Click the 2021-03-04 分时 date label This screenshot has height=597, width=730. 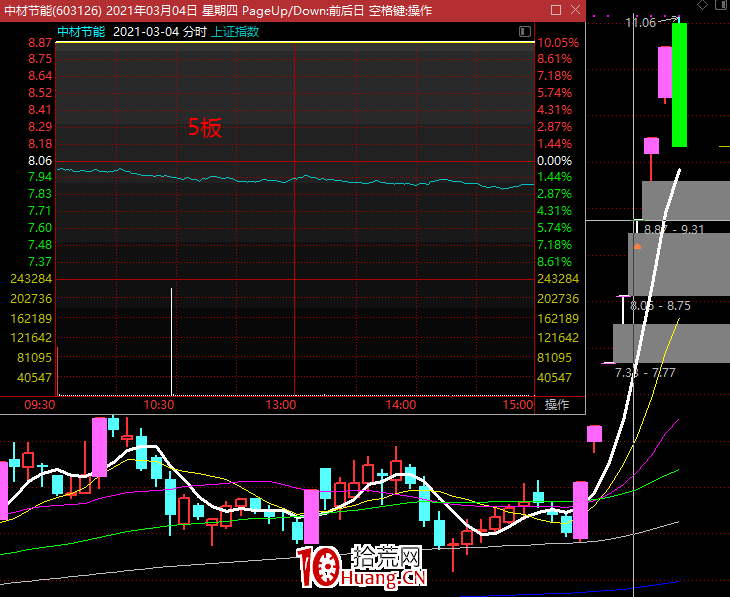tap(160, 32)
